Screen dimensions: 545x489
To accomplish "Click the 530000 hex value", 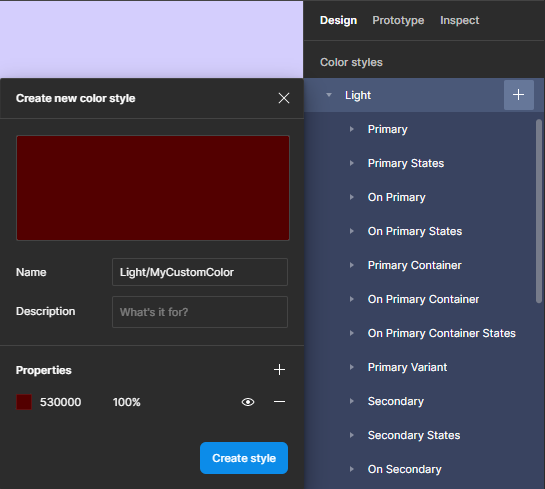I will (x=60, y=402).
